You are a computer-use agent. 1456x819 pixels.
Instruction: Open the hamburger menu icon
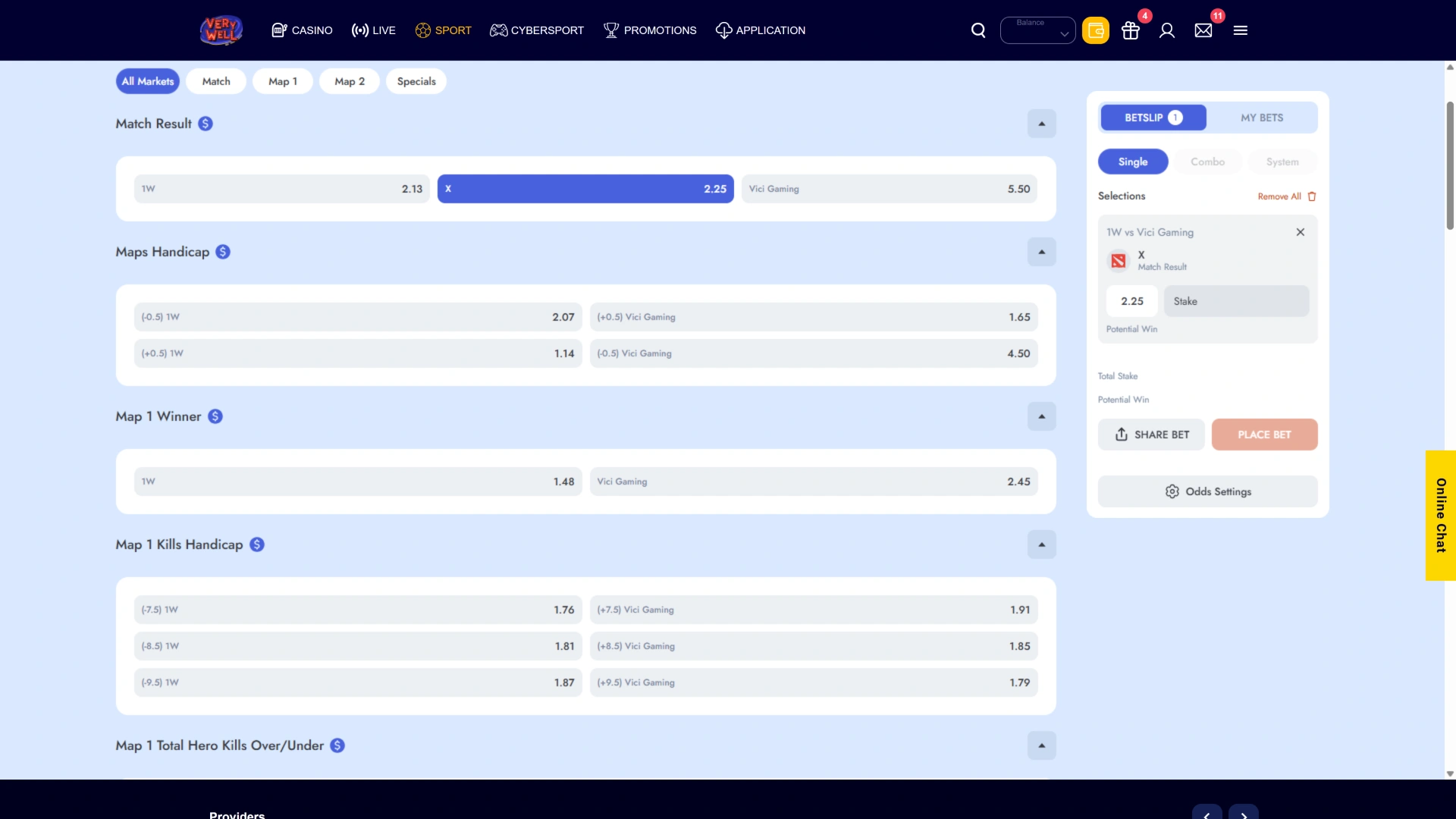1241,30
